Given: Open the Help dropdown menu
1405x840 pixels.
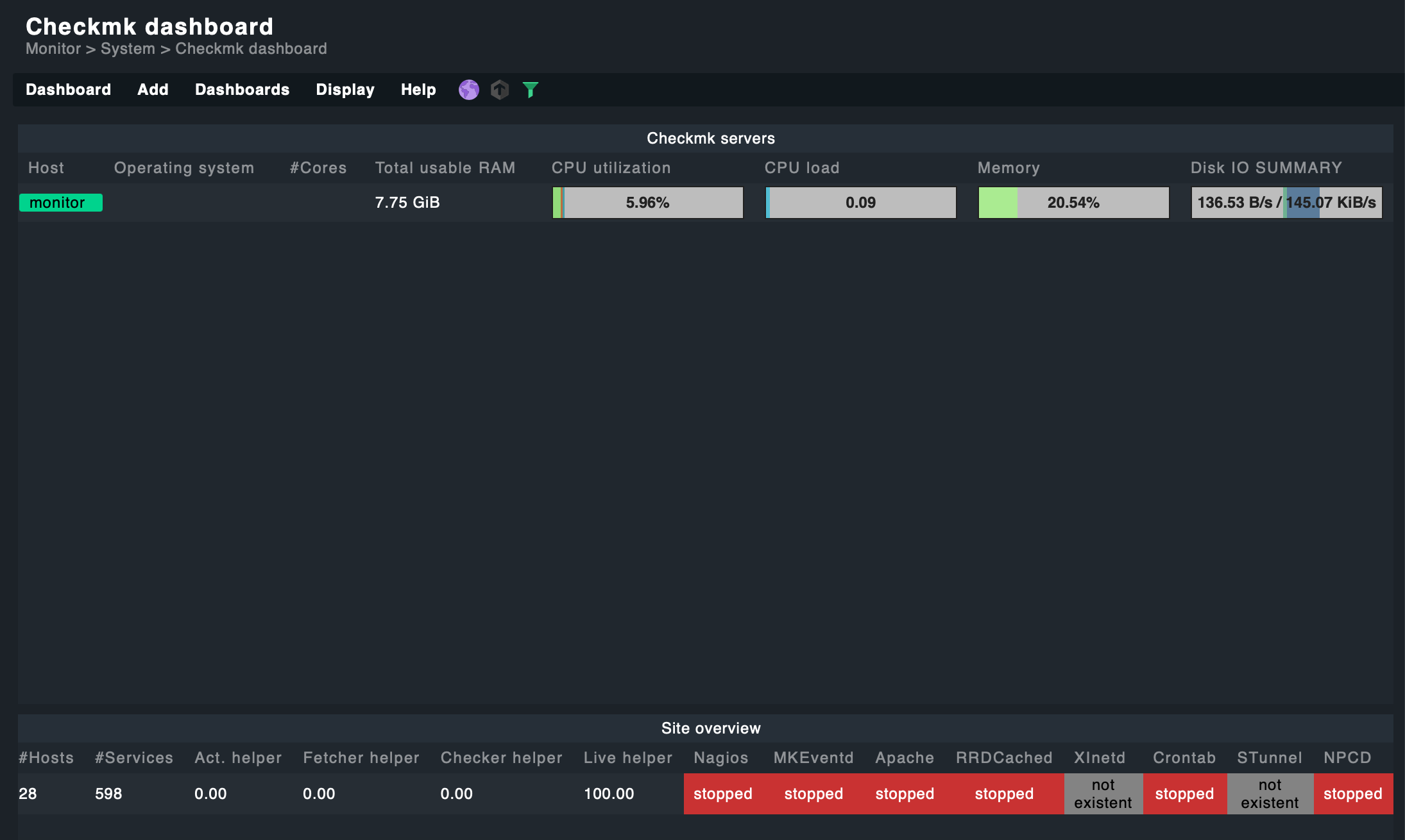Looking at the screenshot, I should 418,90.
